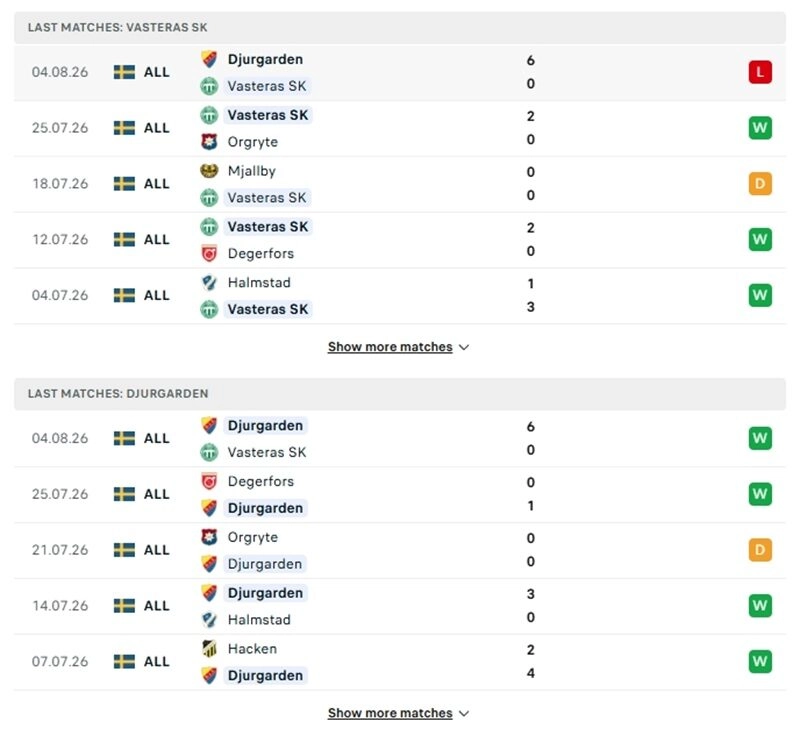This screenshot has height=736, width=800.
Task: Click the orange D badge for Mjallby match
Action: (760, 184)
